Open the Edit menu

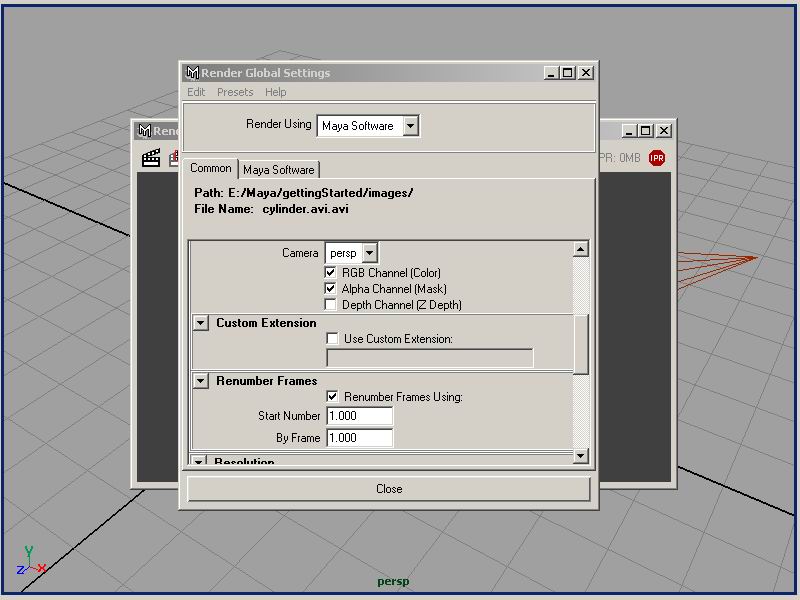point(196,92)
